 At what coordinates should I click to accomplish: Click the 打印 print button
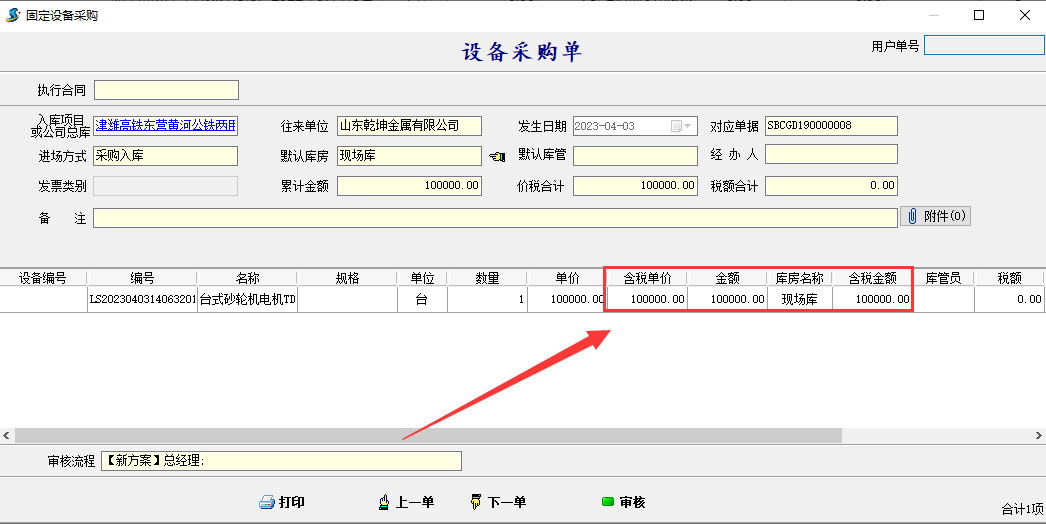[x=282, y=502]
